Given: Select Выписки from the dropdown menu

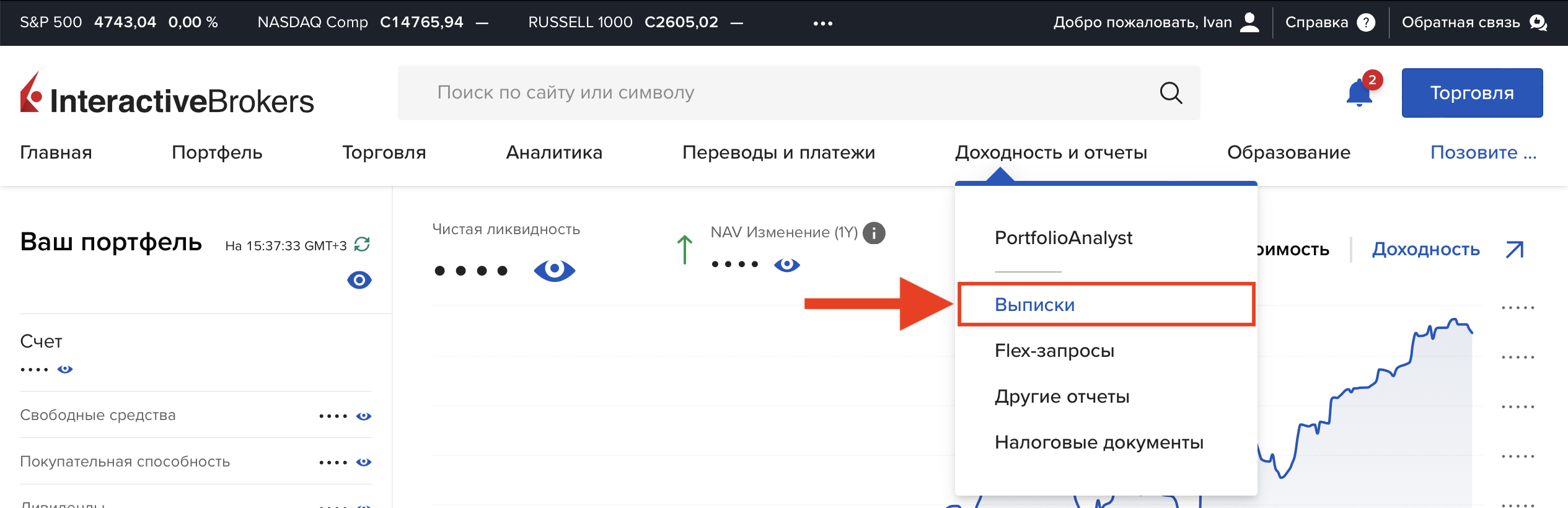Looking at the screenshot, I should (x=1034, y=305).
